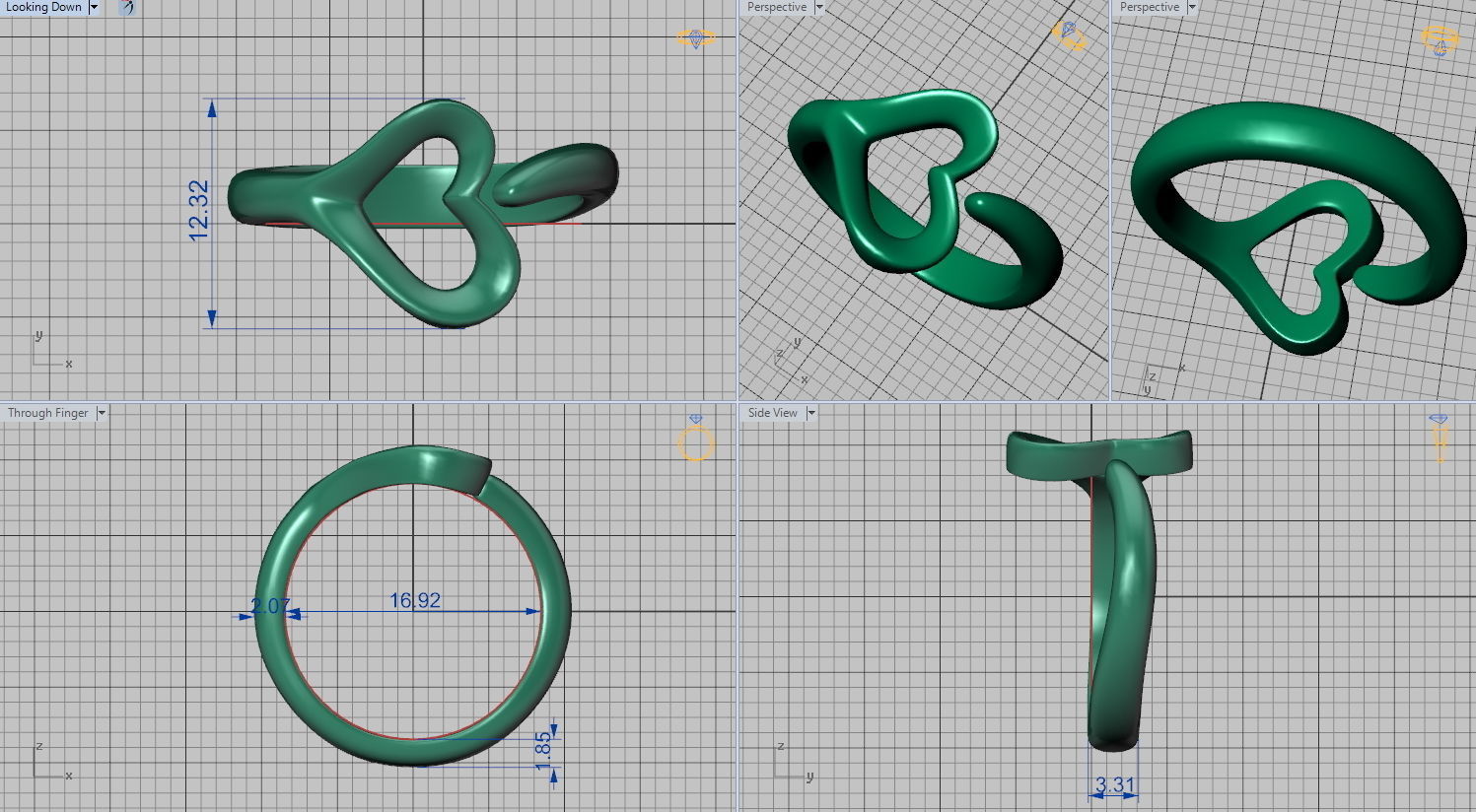Open the second Perspective viewport dropdown arrow
1476x812 pixels.
pos(1191,7)
